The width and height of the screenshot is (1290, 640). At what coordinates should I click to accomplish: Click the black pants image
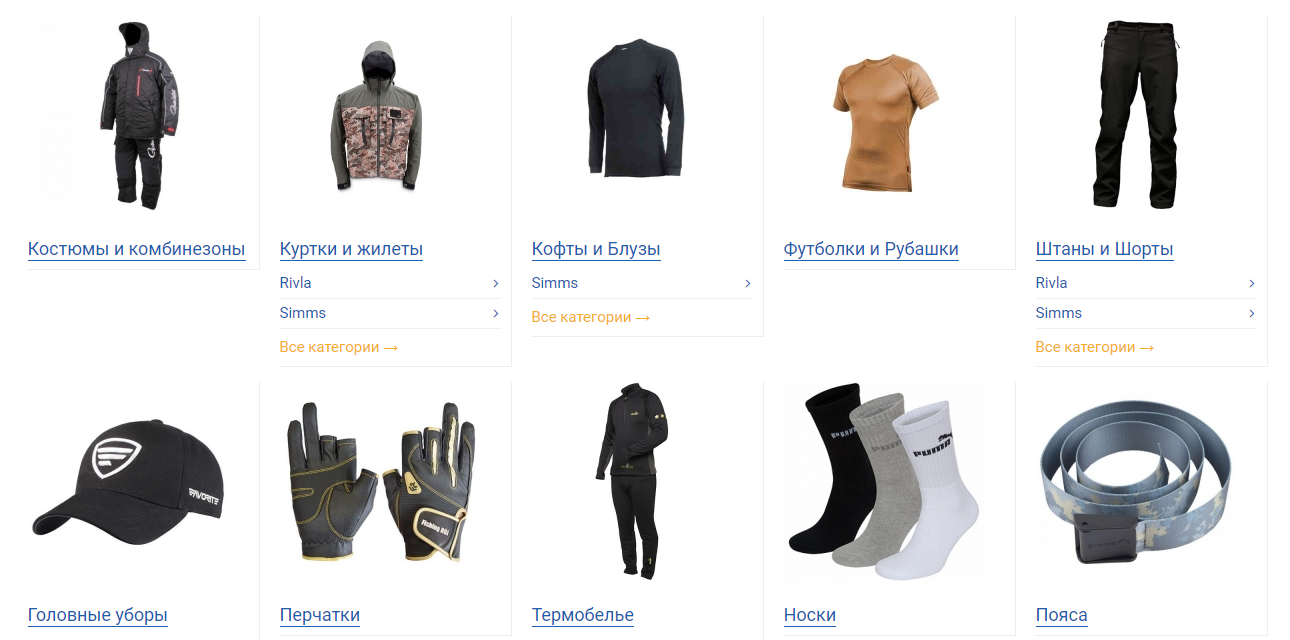pos(1136,113)
